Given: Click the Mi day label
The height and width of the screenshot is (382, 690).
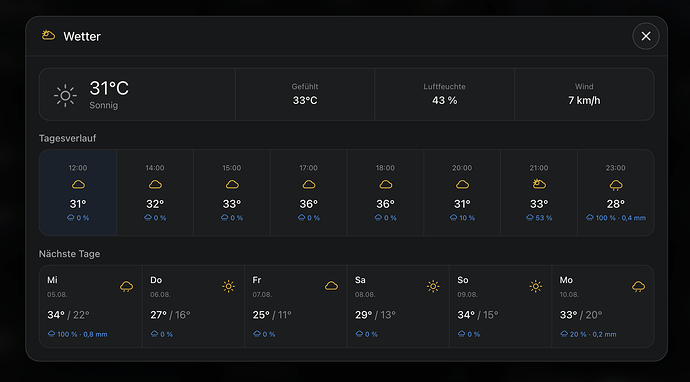Looking at the screenshot, I should coord(52,280).
